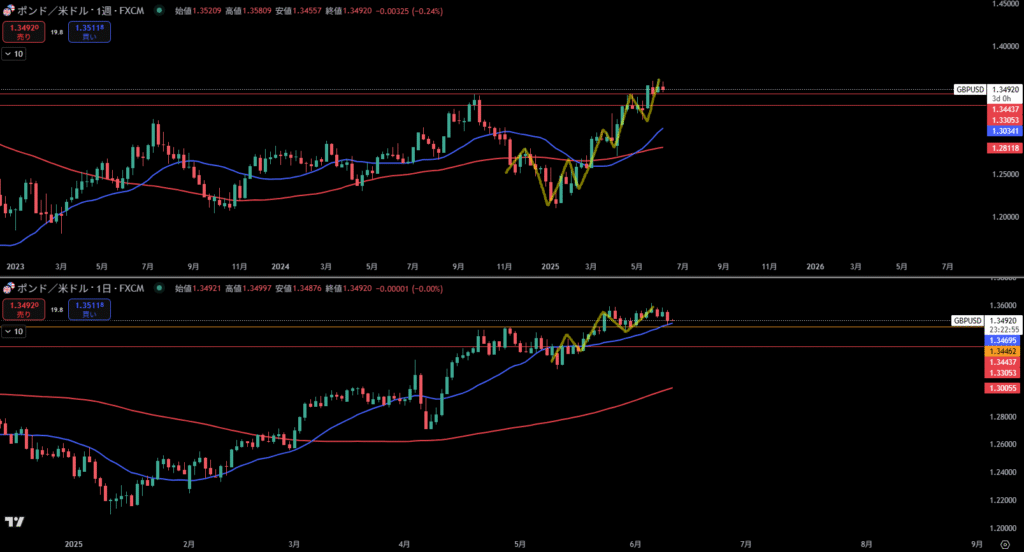Click weekly high value 高値 1.35809
The image size is (1024, 552).
249,11
